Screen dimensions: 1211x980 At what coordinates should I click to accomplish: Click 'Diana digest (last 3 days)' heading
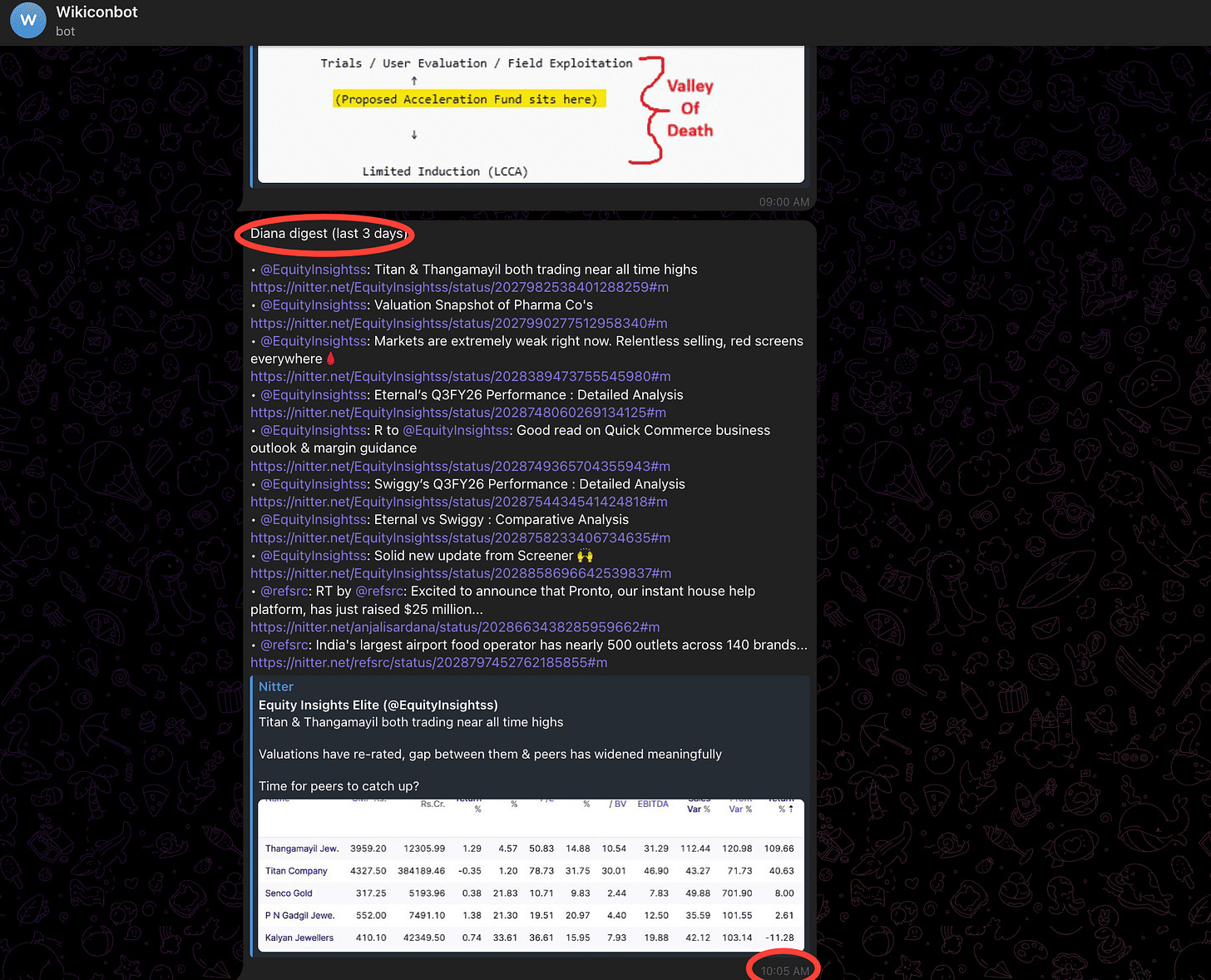(328, 233)
